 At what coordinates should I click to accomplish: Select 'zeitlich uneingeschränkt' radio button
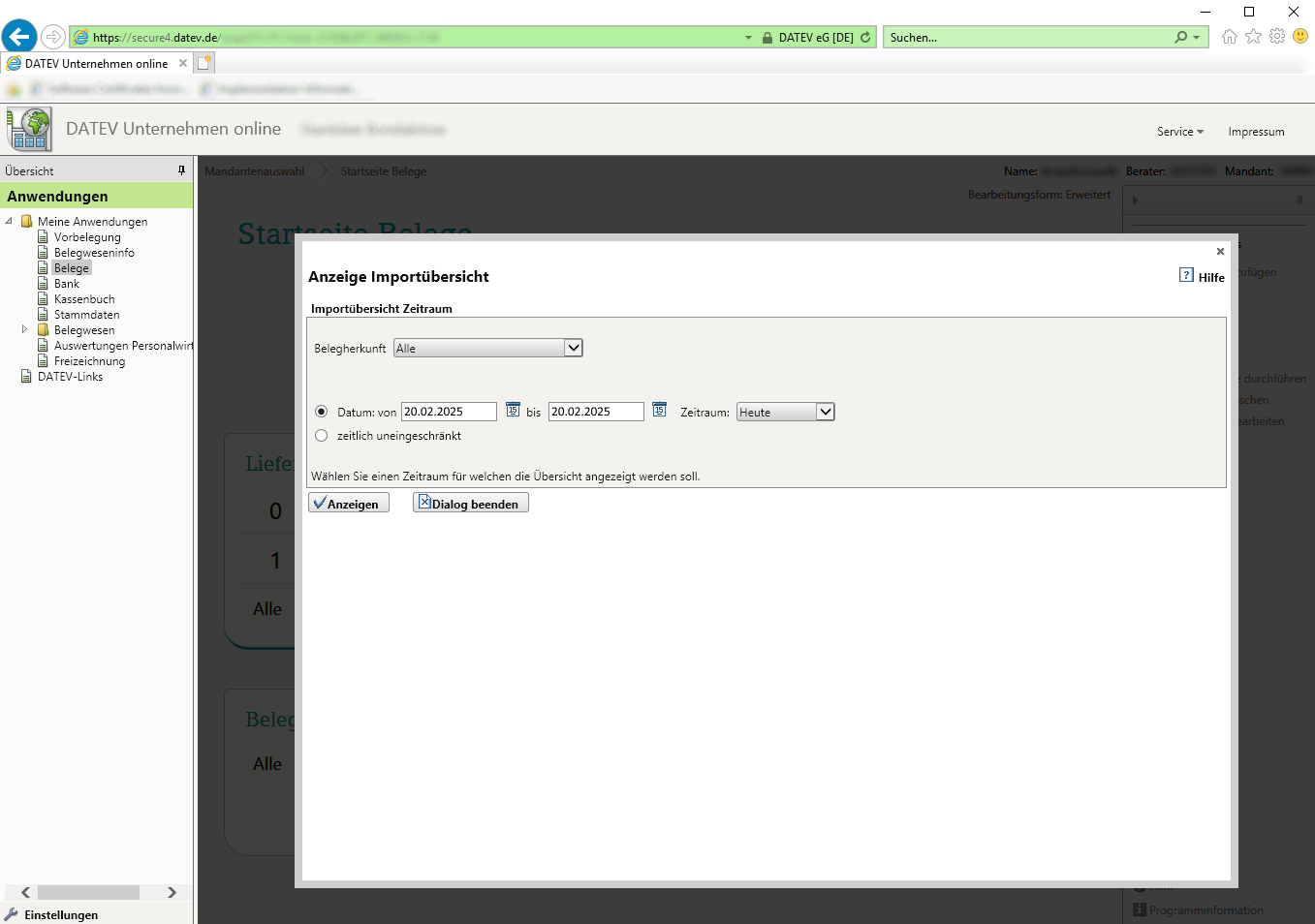pos(322,436)
